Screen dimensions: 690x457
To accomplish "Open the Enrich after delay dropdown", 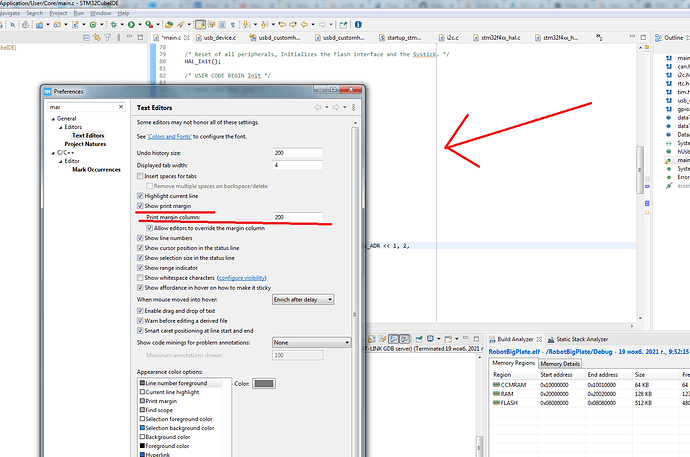I will [x=303, y=300].
